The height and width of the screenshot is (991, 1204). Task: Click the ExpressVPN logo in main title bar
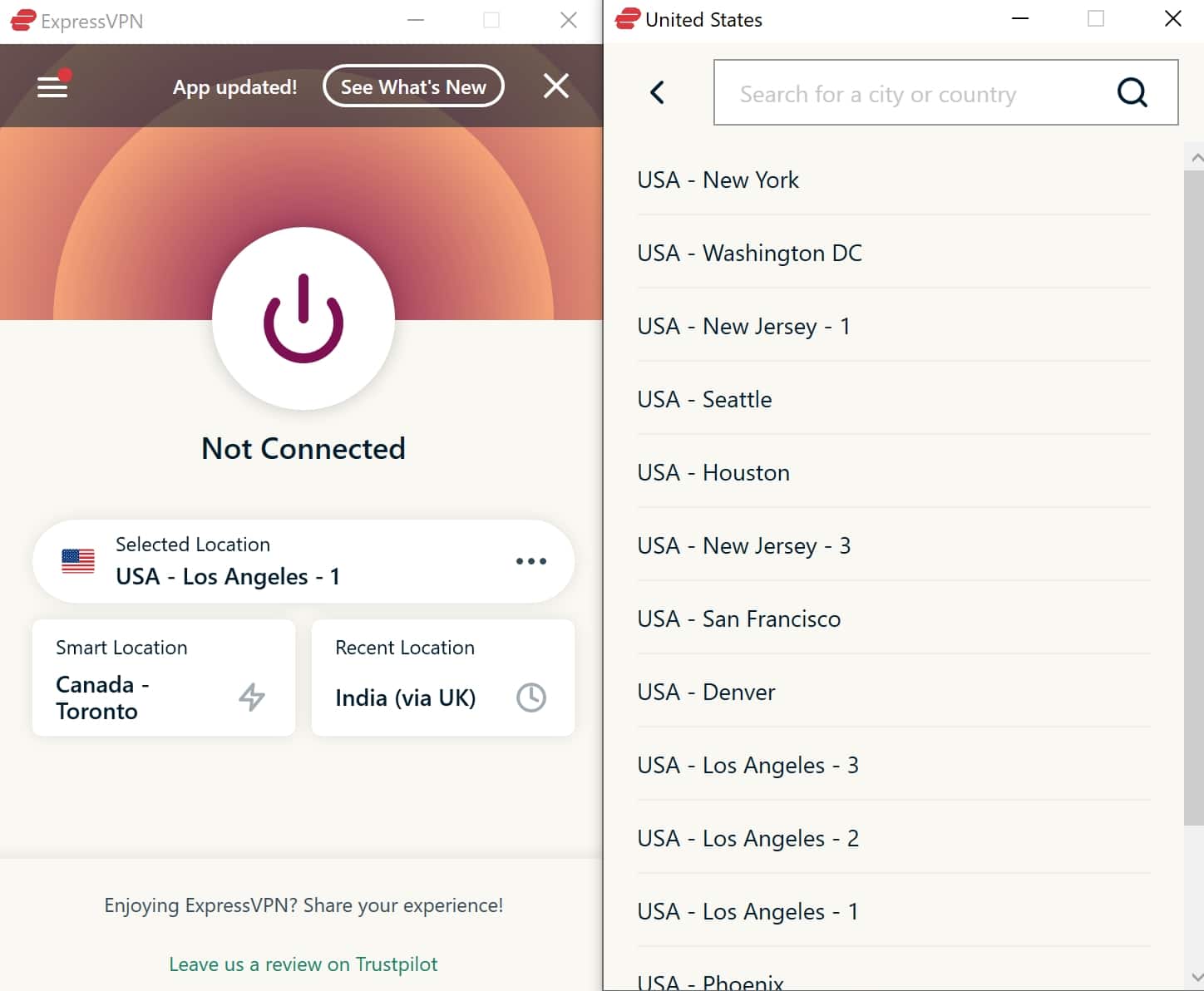22,20
